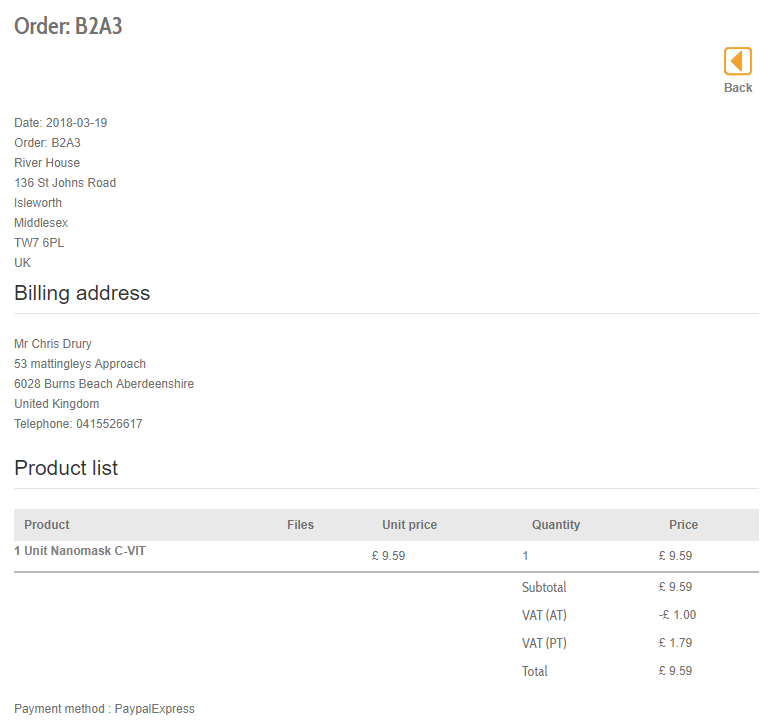Click the Product list heading
The width and height of the screenshot is (770, 726).
(x=66, y=468)
